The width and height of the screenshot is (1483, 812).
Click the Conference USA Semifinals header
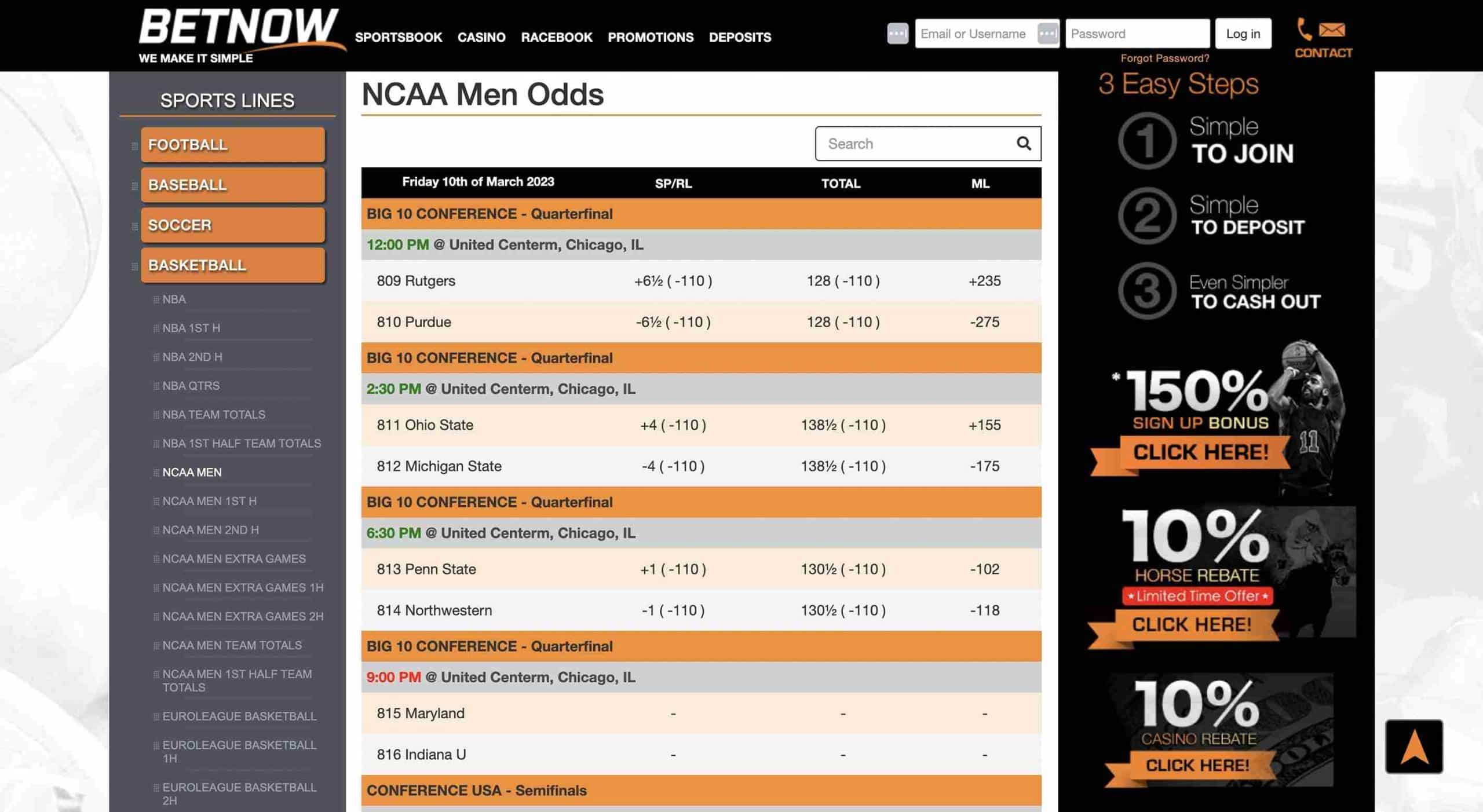[x=701, y=791]
